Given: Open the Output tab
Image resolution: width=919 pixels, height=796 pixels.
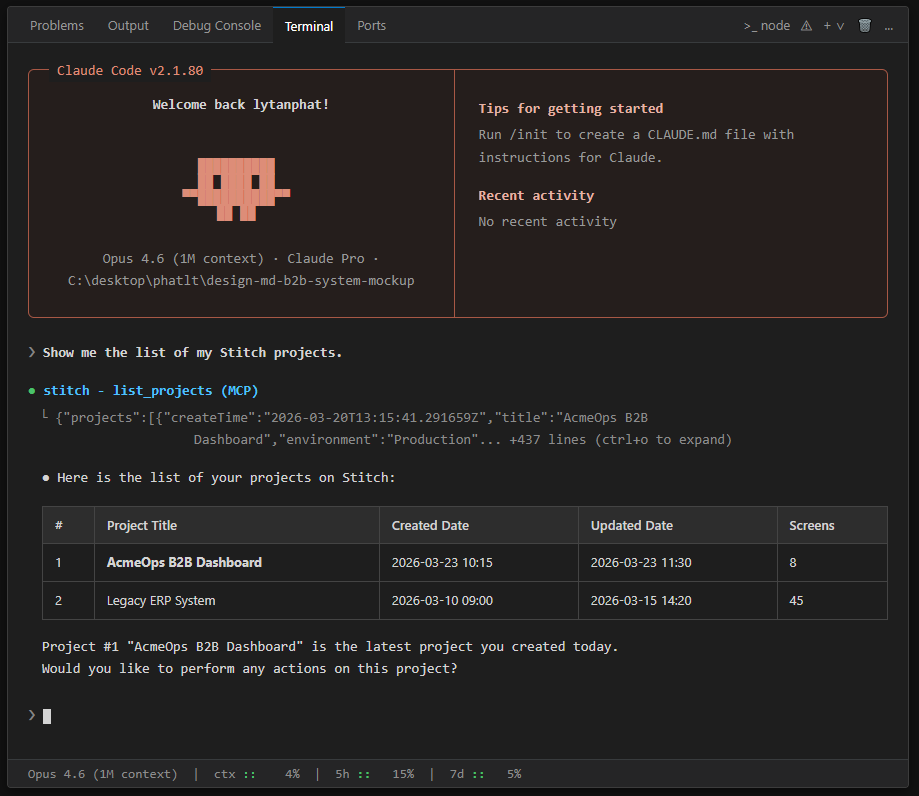Looking at the screenshot, I should [x=128, y=26].
